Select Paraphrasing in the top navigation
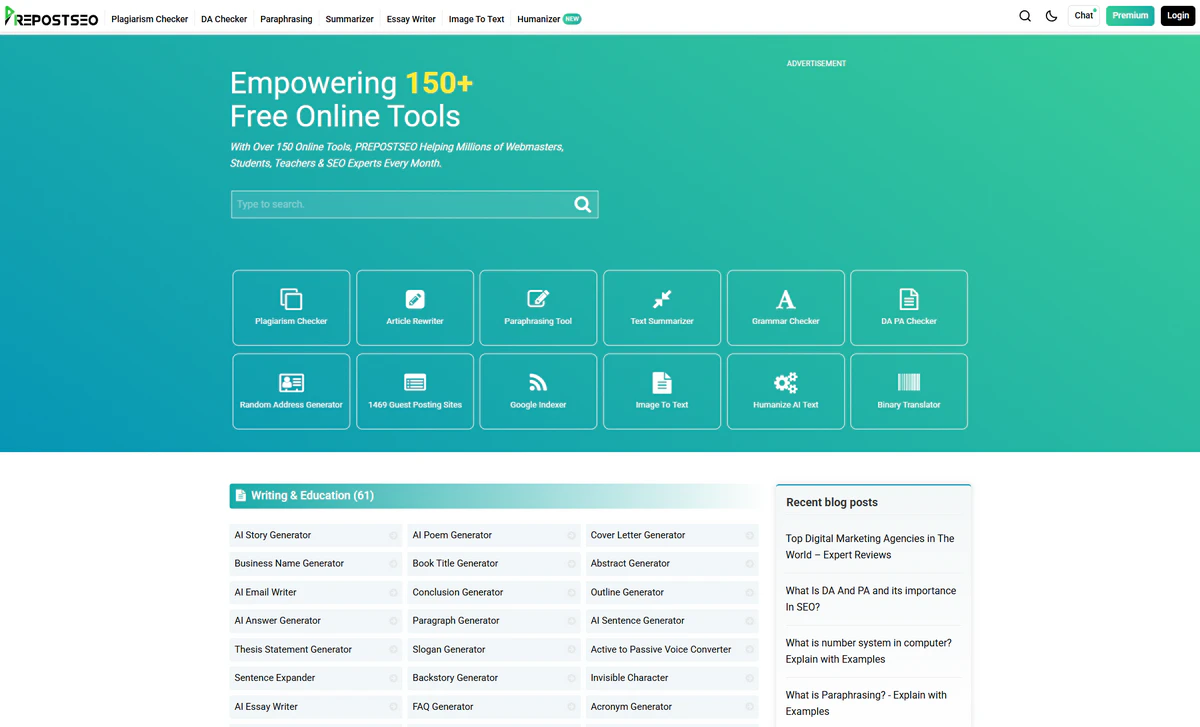The image size is (1200, 727). (286, 19)
